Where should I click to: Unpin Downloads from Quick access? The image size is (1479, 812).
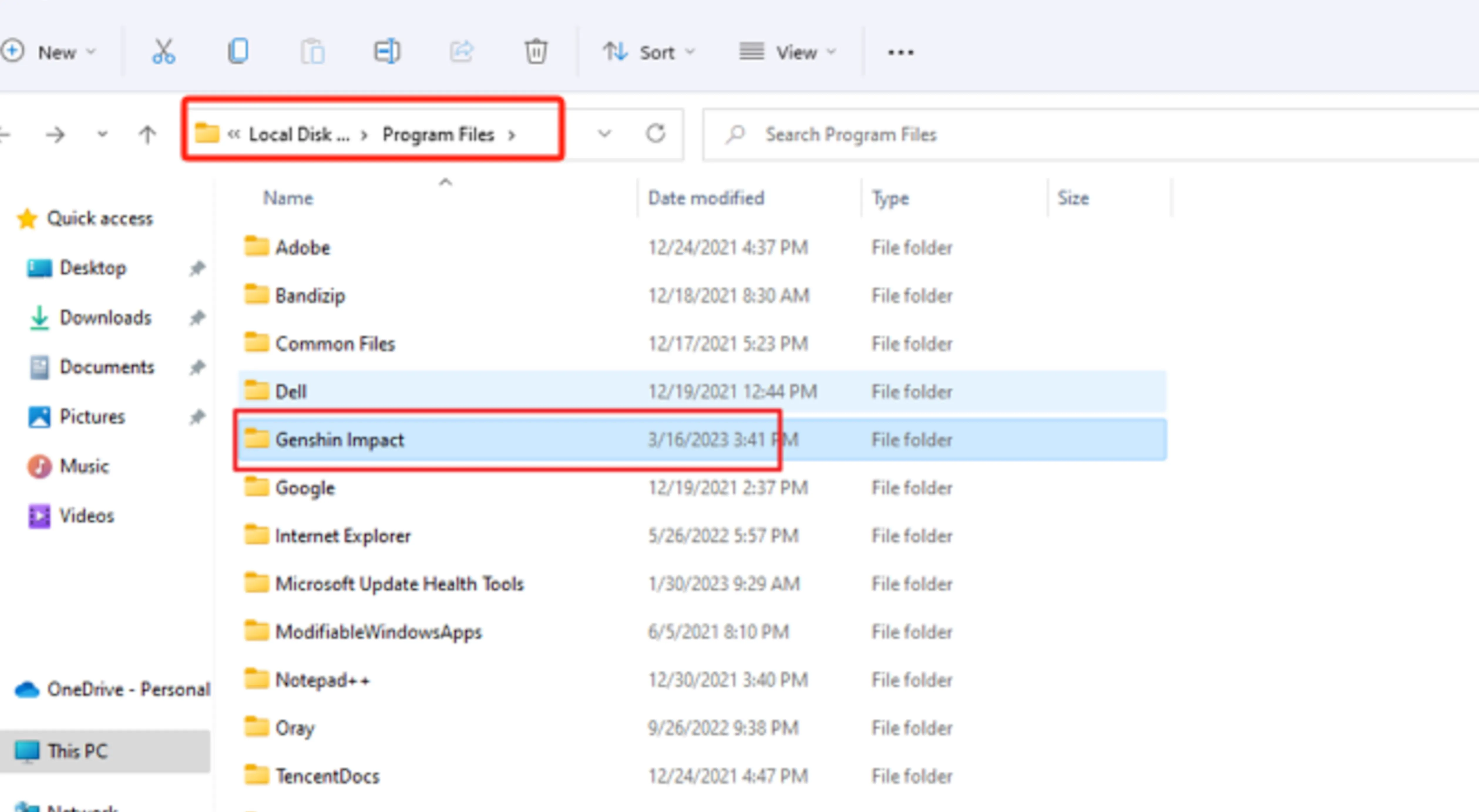pyautogui.click(x=197, y=317)
